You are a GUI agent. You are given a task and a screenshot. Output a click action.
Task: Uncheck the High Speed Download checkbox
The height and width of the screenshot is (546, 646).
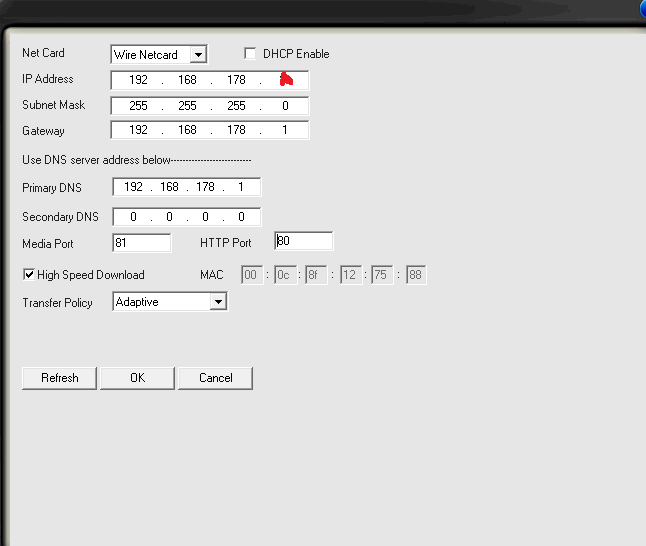29,275
